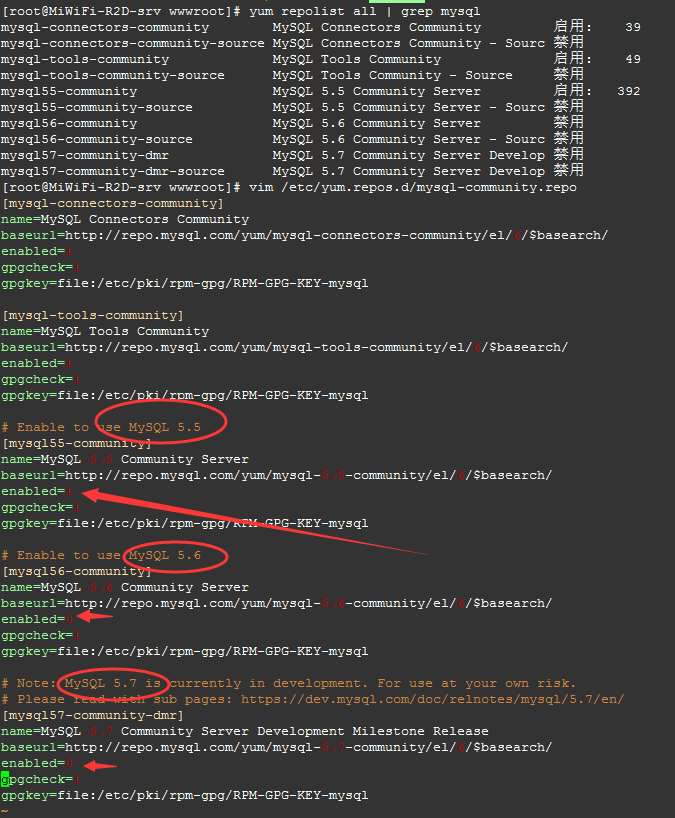Click the enabled=0 value under mysql56-community
Image resolution: width=675 pixels, height=818 pixels.
click(69, 619)
